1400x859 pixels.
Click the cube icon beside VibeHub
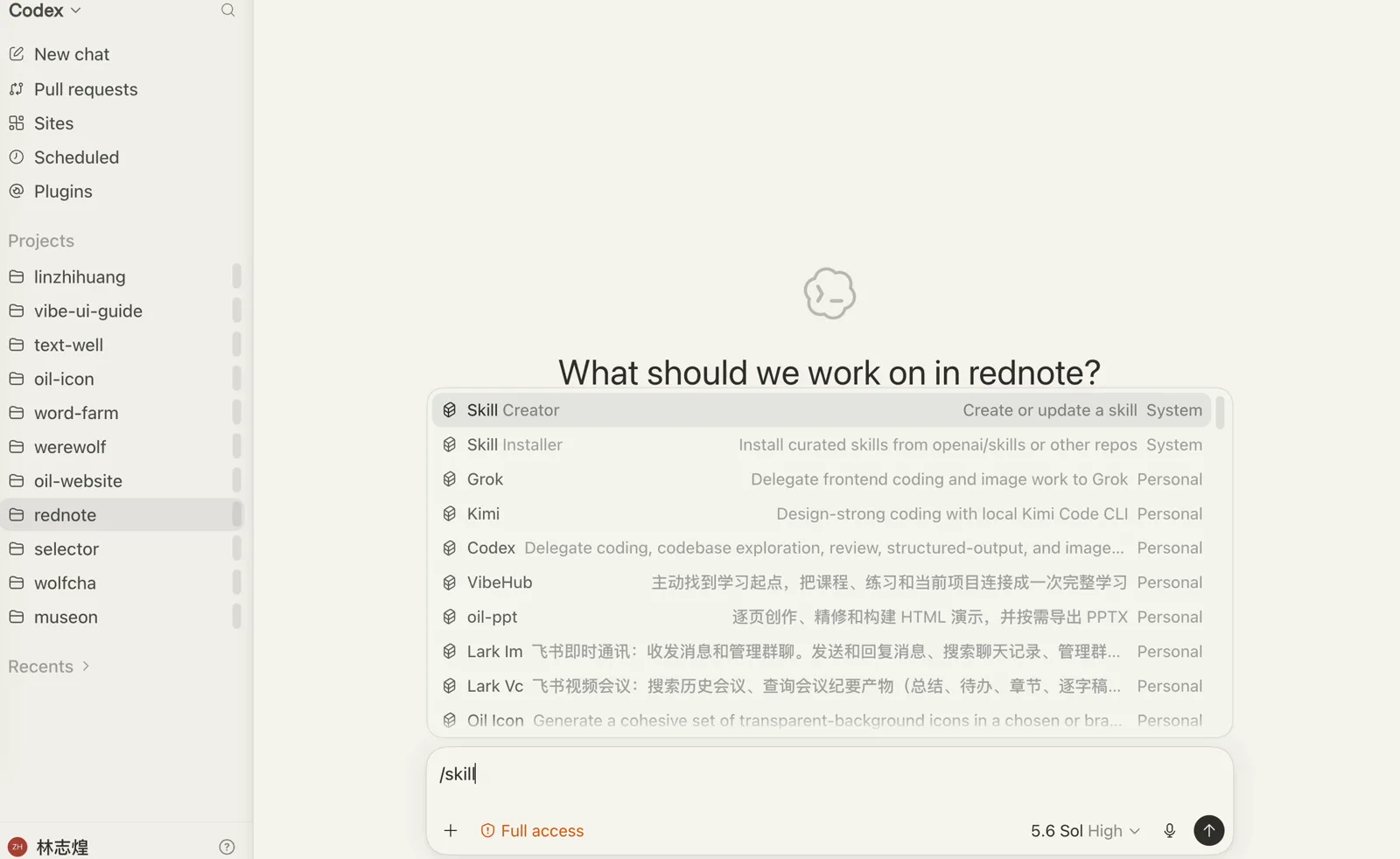pyautogui.click(x=450, y=583)
